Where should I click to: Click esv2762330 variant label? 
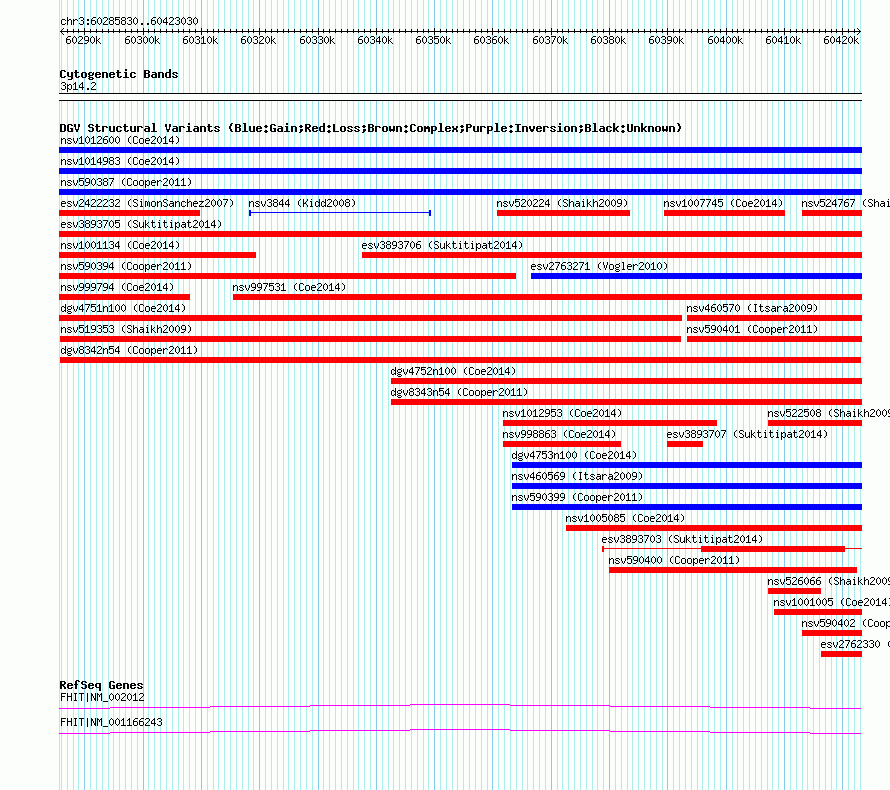pos(855,644)
